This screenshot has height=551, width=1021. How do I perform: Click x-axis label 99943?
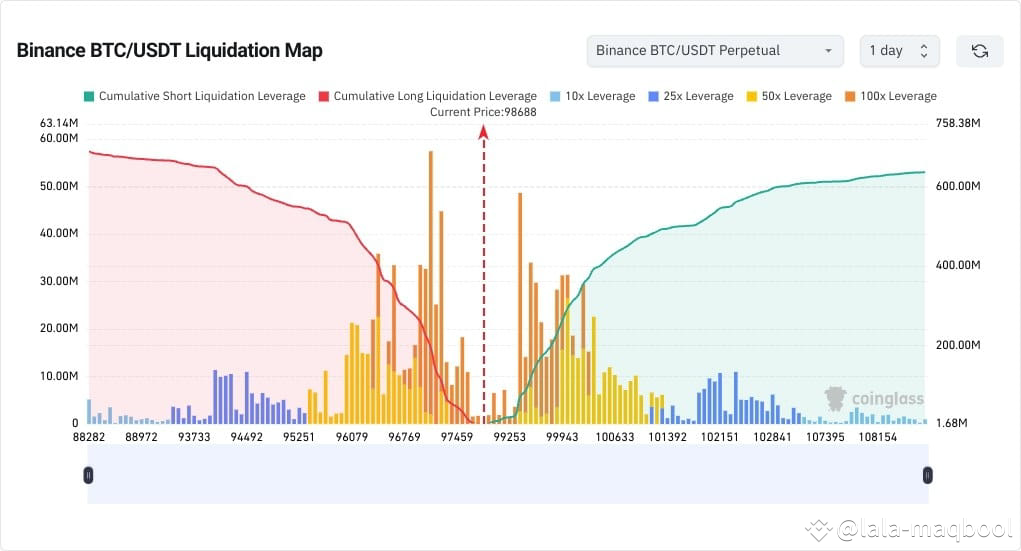pos(562,437)
